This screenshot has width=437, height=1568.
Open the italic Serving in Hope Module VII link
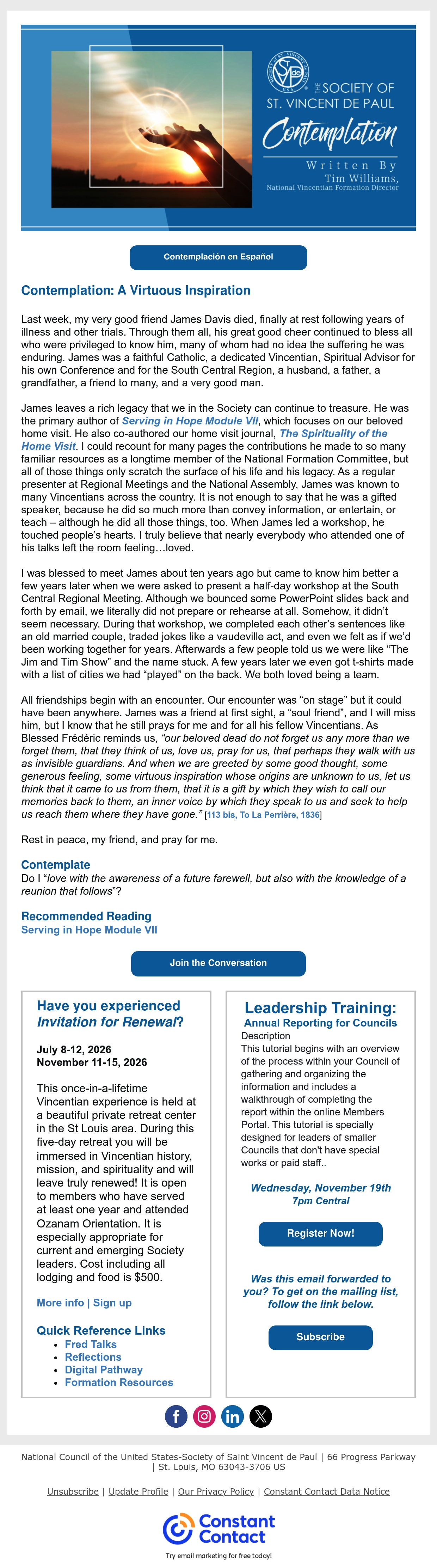(x=190, y=421)
